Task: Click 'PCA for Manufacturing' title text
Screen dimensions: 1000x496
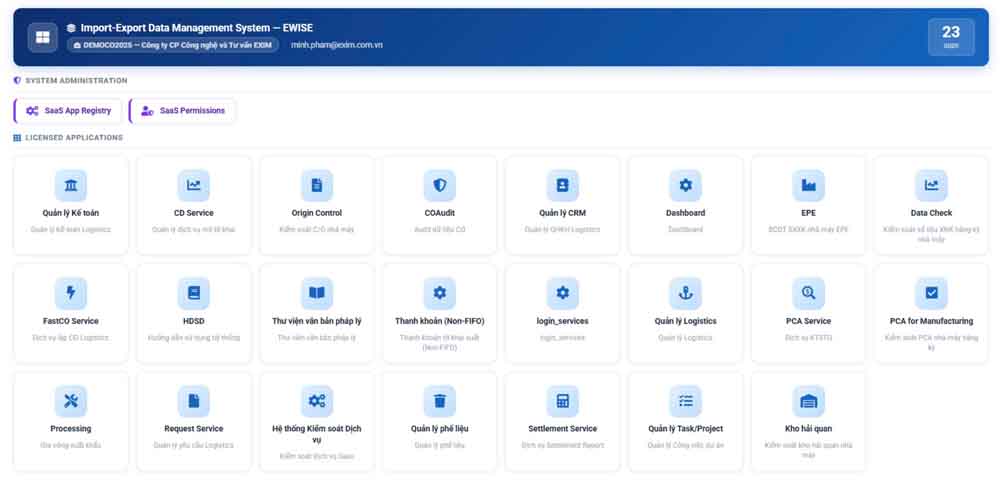Action: pyautogui.click(x=932, y=321)
